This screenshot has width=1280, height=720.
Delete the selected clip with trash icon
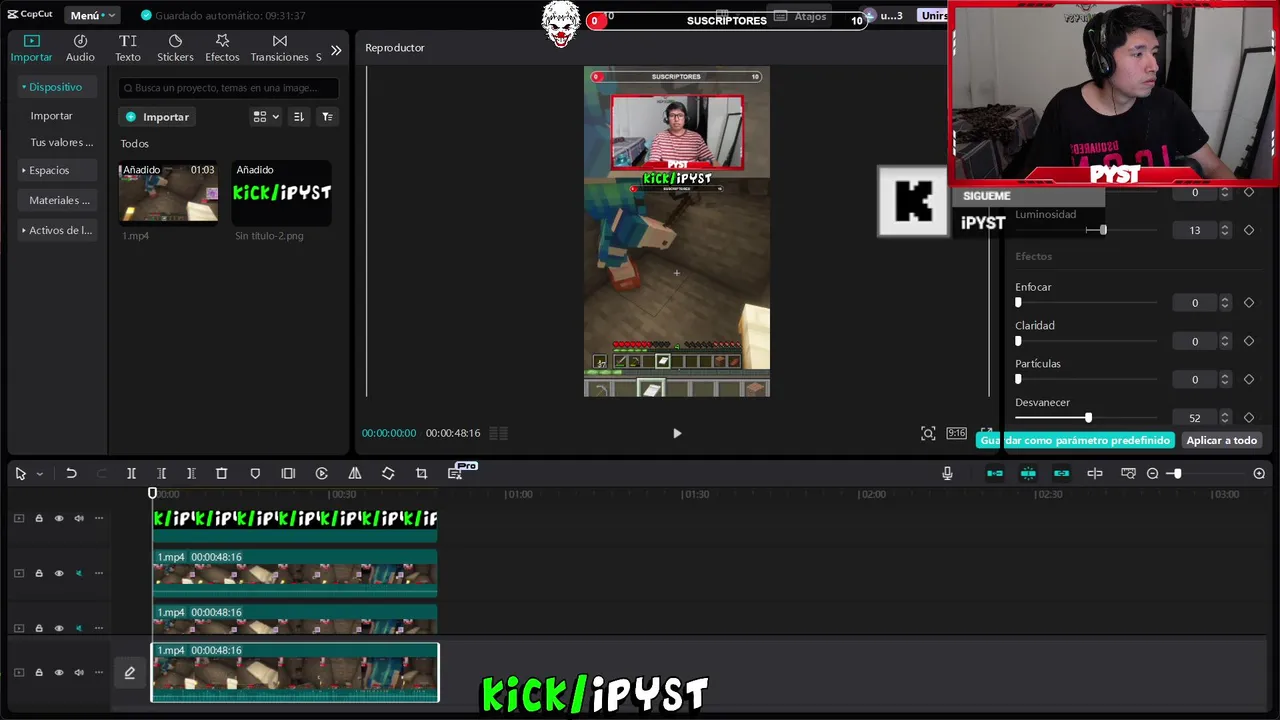[222, 474]
